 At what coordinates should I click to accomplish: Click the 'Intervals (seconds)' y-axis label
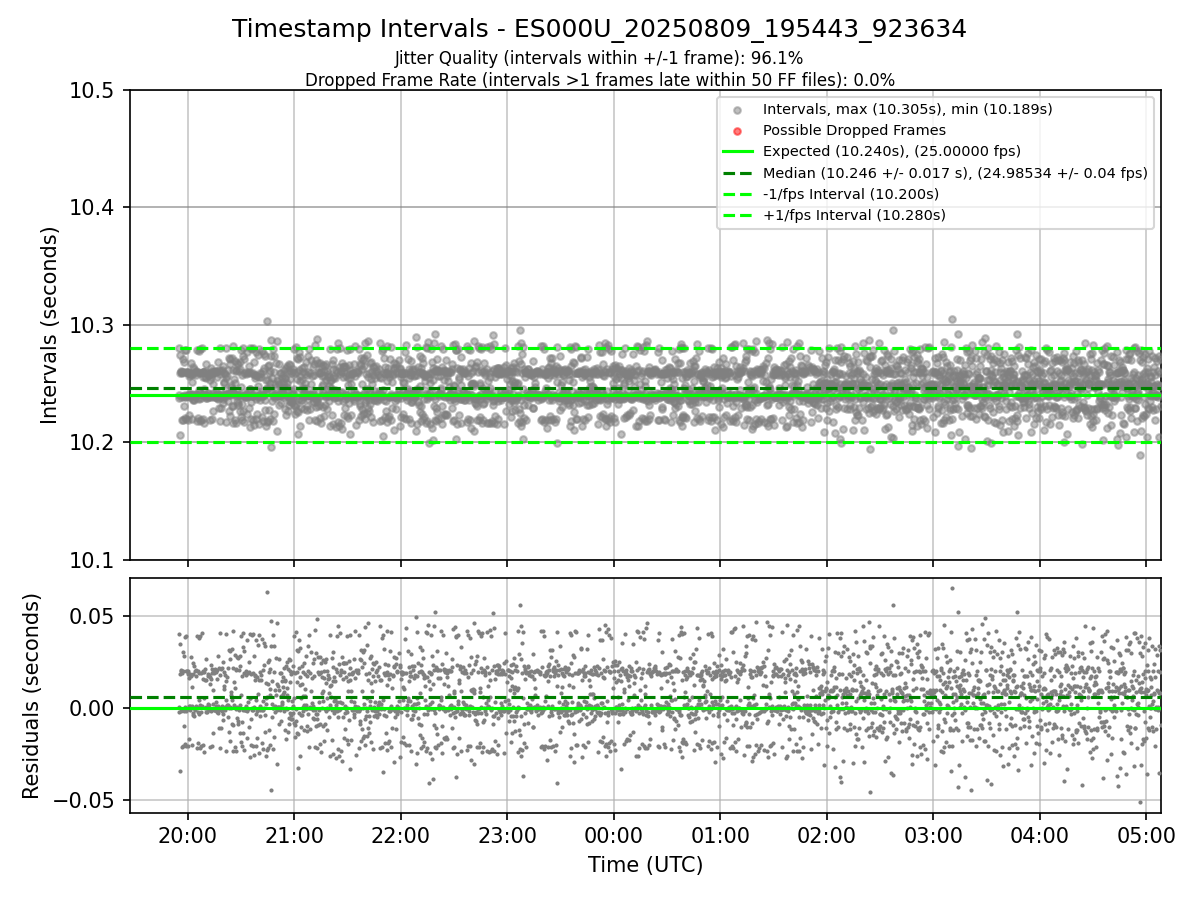50,325
